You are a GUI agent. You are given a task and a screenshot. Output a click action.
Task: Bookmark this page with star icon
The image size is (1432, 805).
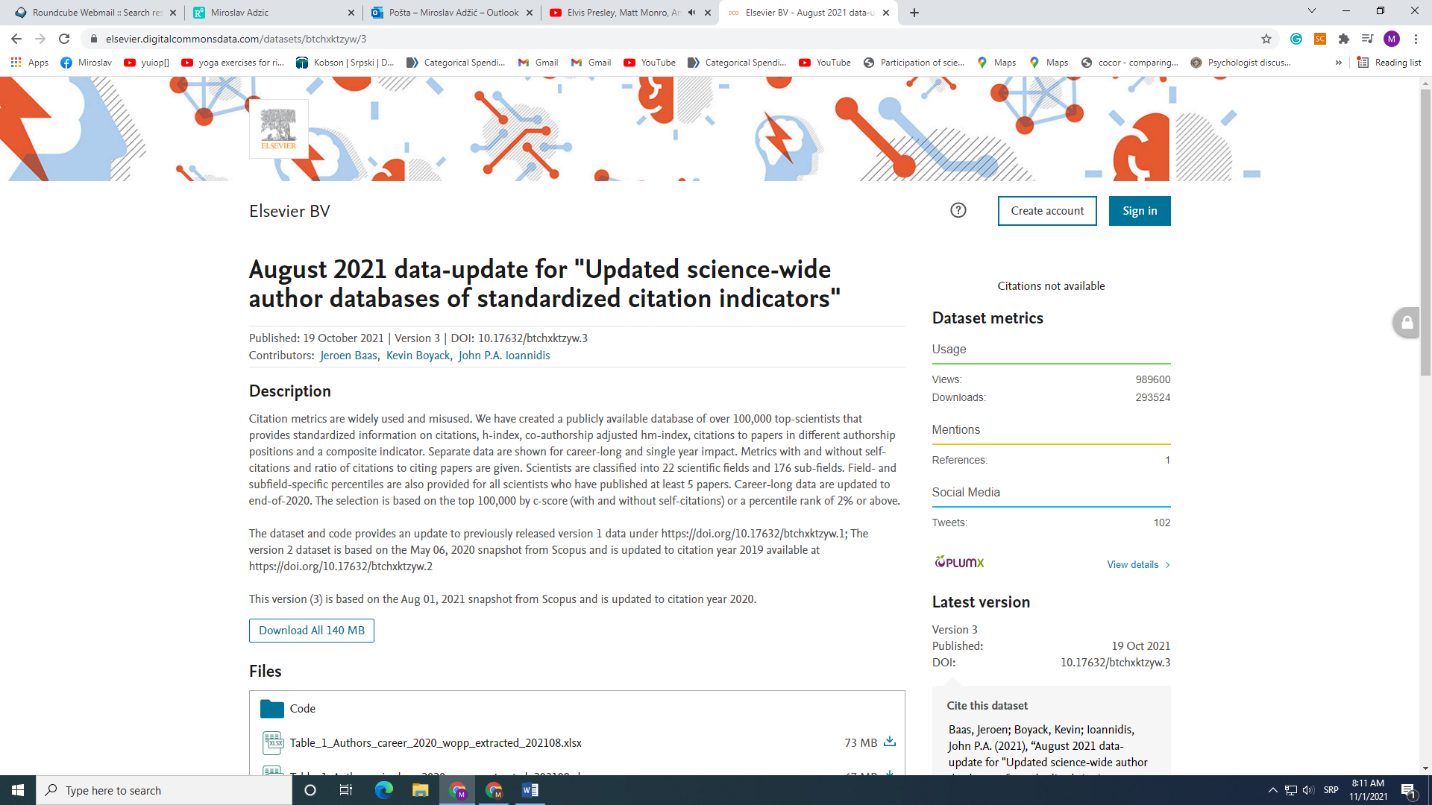pyautogui.click(x=1266, y=39)
